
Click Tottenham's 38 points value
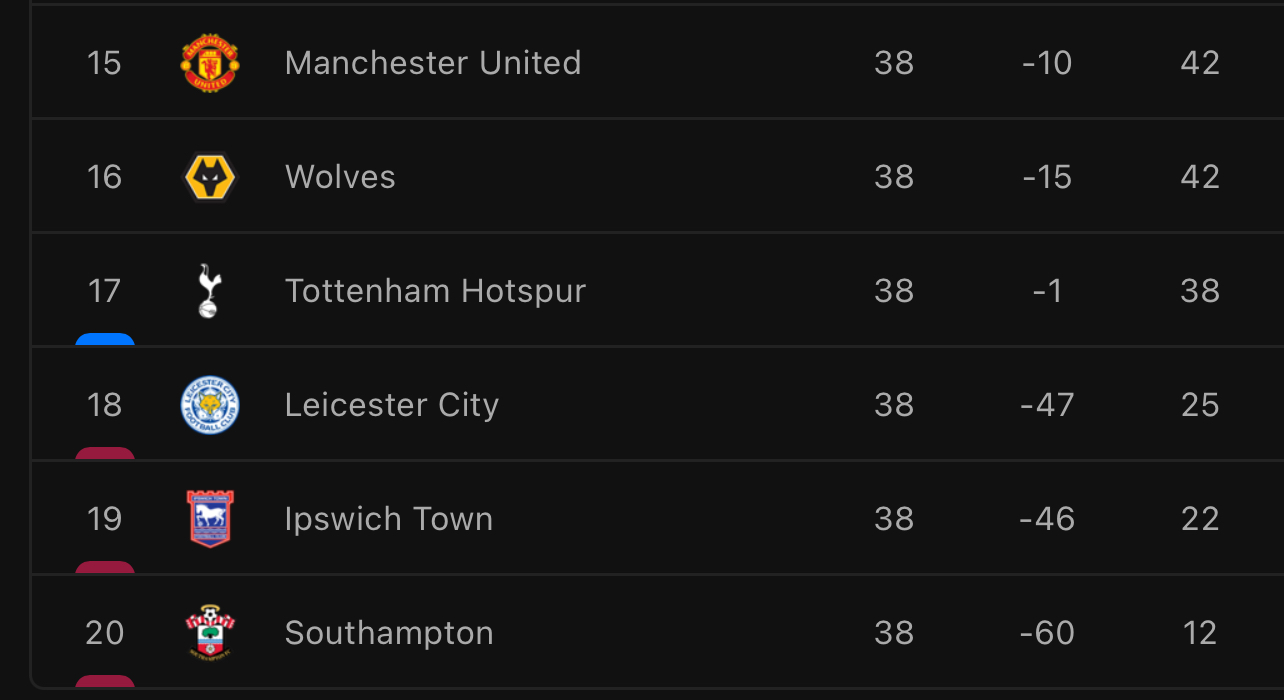1200,291
